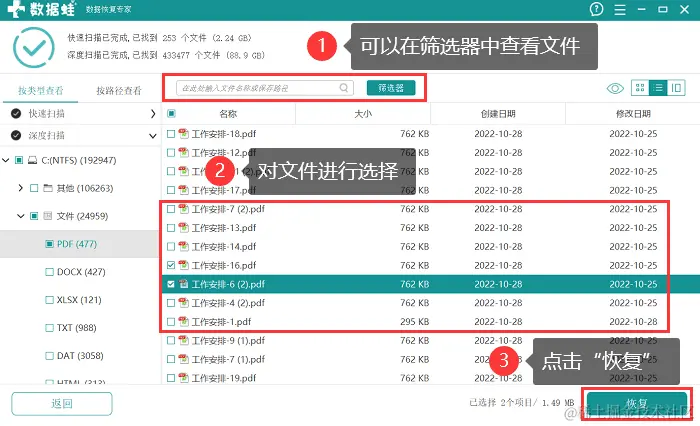Check the DAT (3058) checkbox

pyautogui.click(x=50, y=356)
